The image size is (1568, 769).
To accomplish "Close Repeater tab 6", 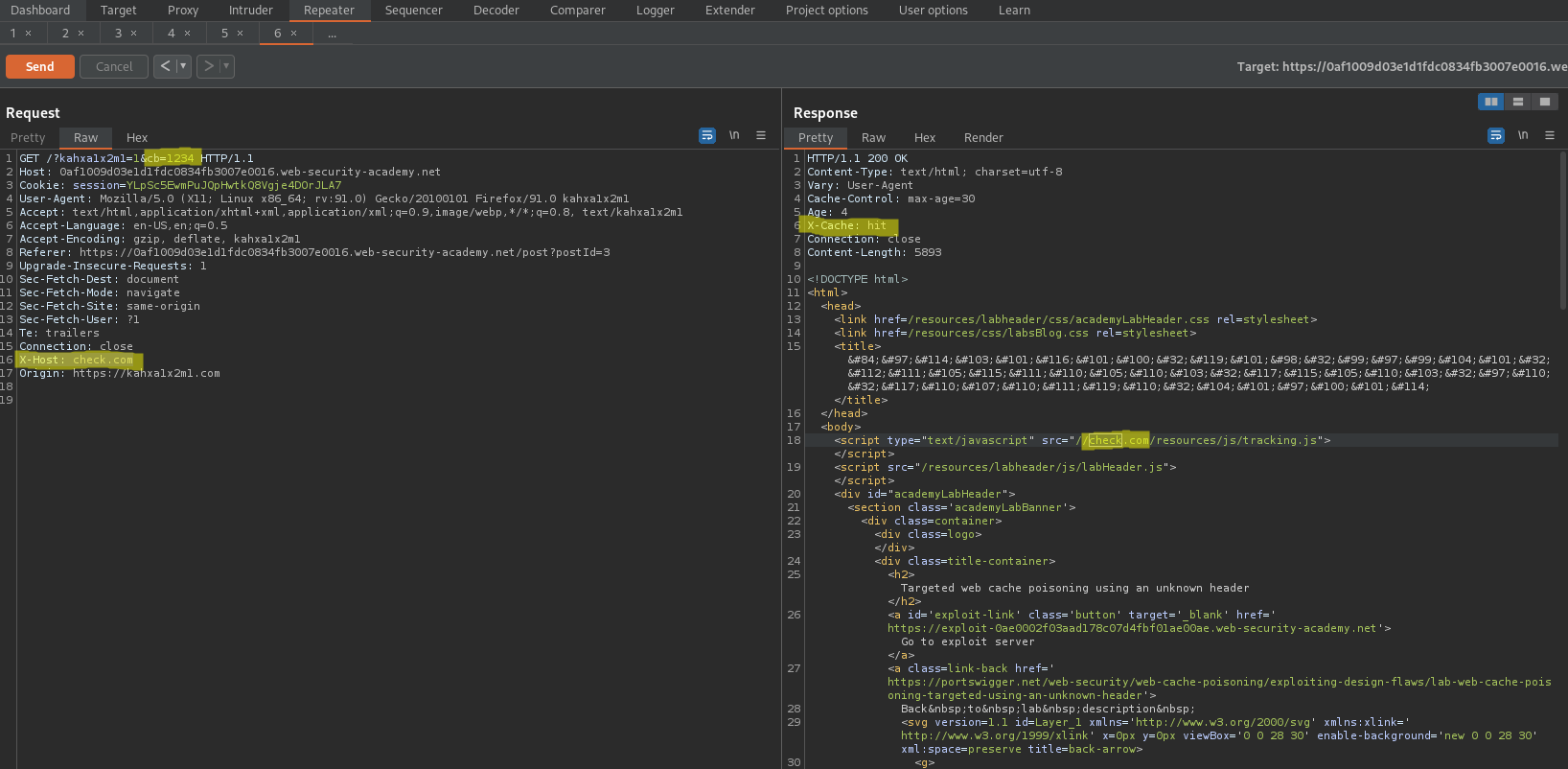I will (x=293, y=34).
